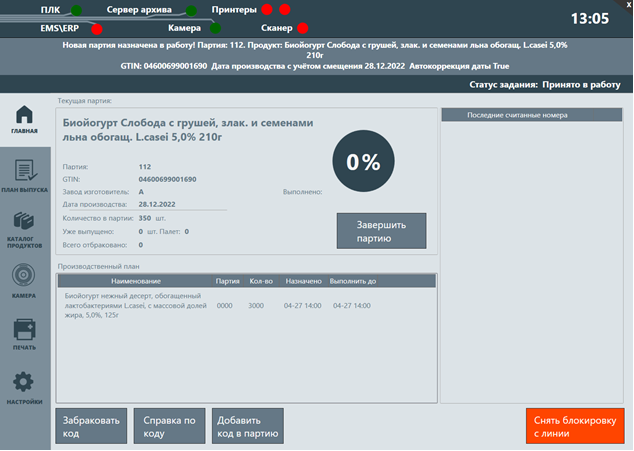Click the green Сервер архива indicator
Image resolution: width=634 pixels, height=451 pixels.
click(191, 11)
